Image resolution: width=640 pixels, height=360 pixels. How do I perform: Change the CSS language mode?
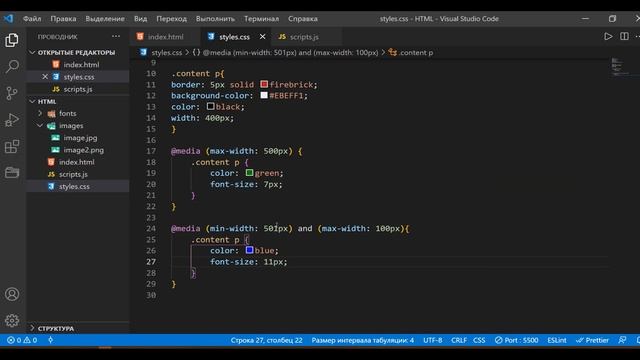click(479, 340)
